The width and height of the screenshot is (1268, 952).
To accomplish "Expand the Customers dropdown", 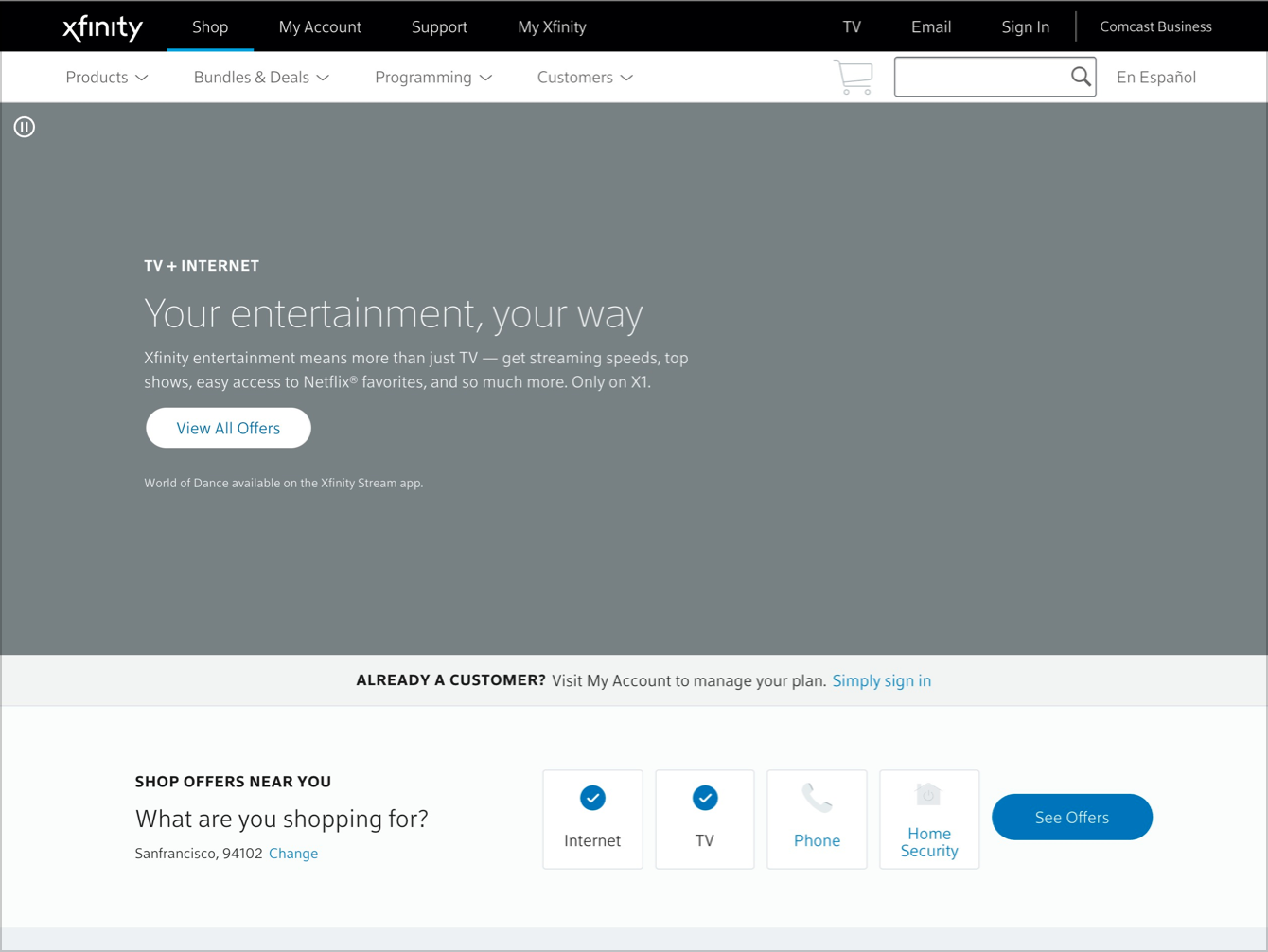I will tap(585, 78).
